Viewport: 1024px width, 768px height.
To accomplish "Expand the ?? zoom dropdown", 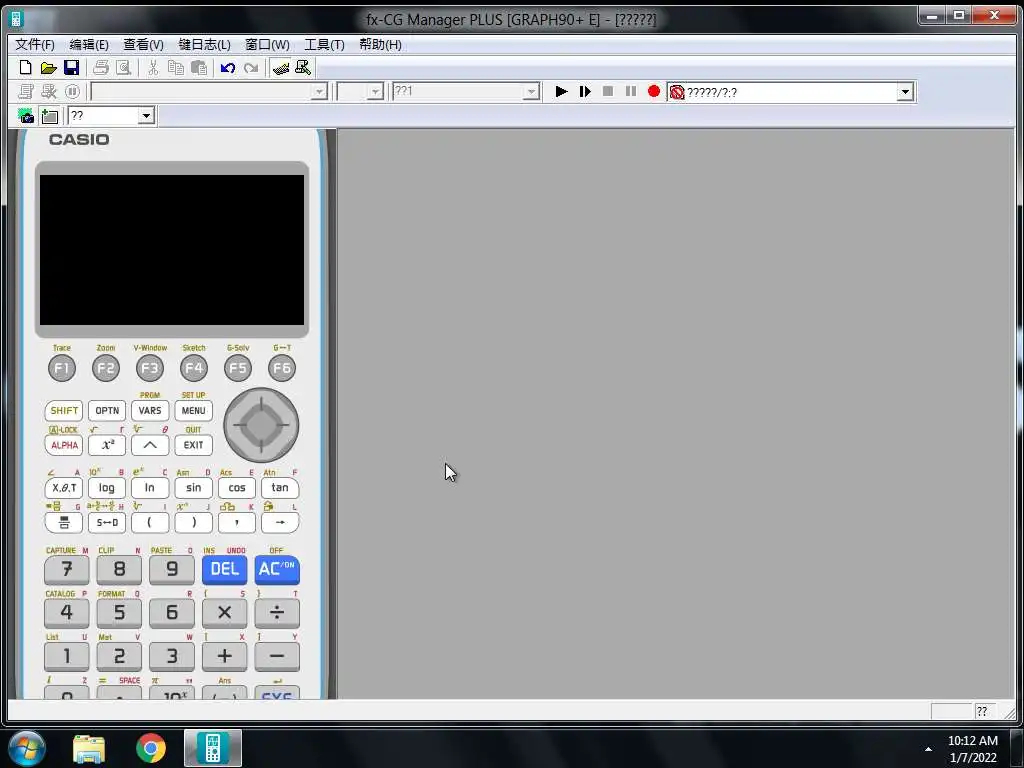I will tap(146, 116).
